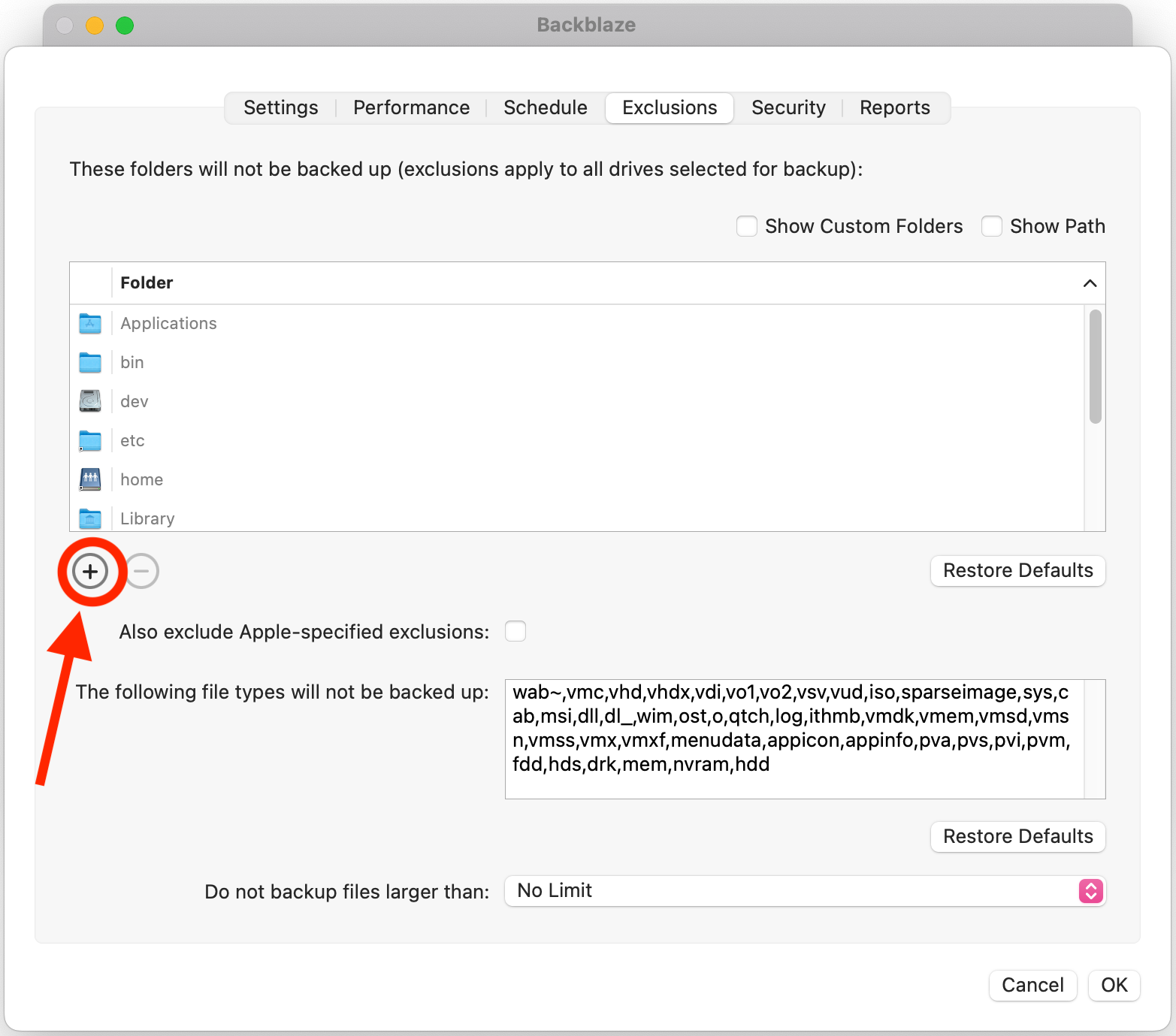Enable Show Custom Folders checkbox
Image resolution: width=1176 pixels, height=1036 pixels.
click(746, 226)
